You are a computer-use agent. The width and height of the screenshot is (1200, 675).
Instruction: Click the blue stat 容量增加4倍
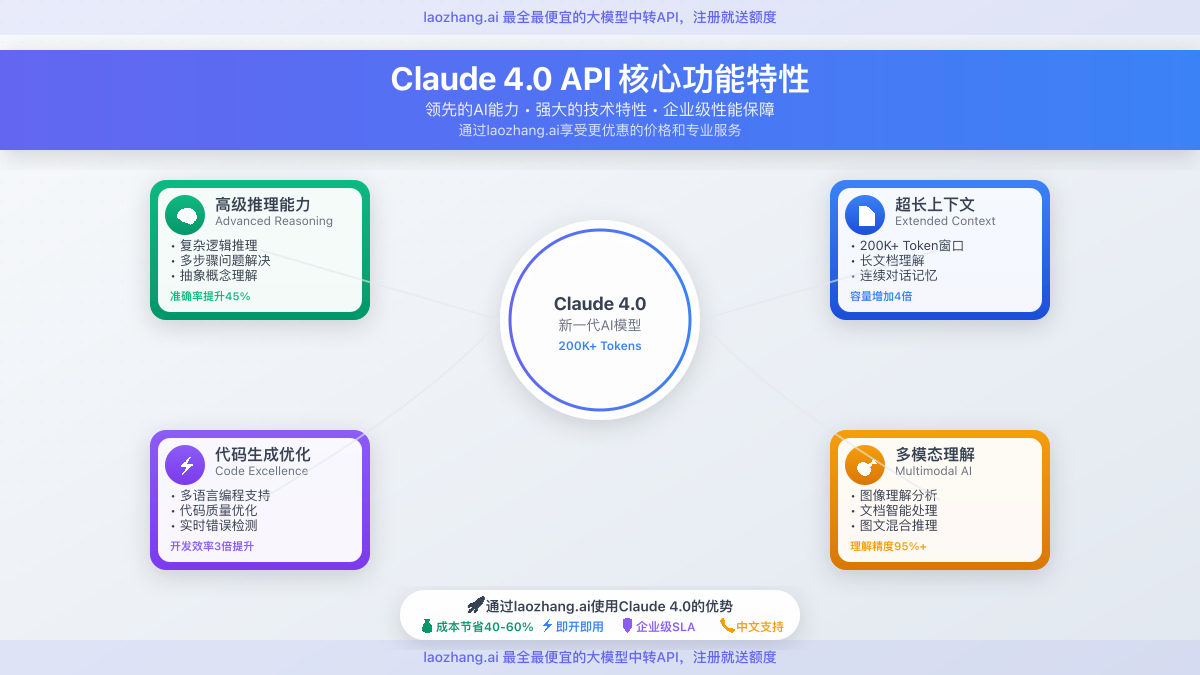(x=881, y=296)
